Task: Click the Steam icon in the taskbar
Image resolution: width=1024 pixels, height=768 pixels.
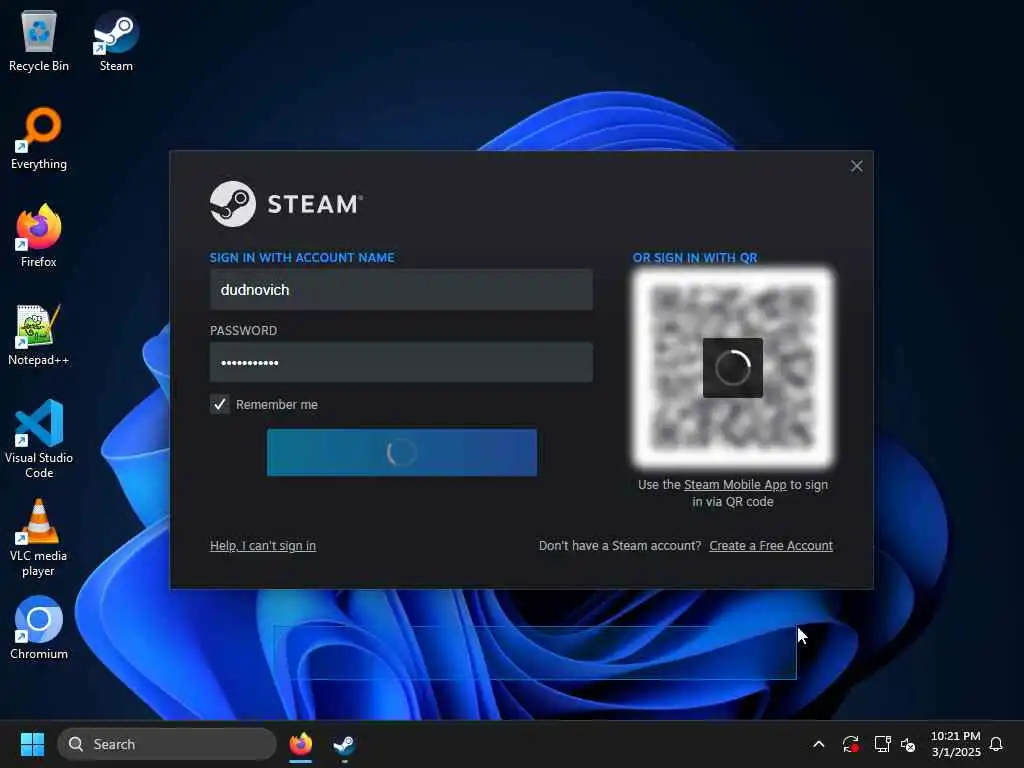Action: pos(344,744)
